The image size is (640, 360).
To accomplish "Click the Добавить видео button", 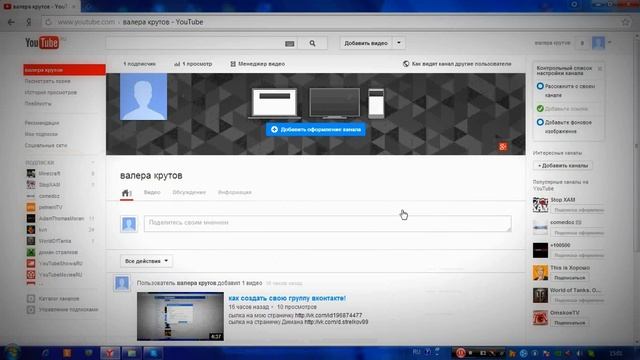I will point(366,43).
